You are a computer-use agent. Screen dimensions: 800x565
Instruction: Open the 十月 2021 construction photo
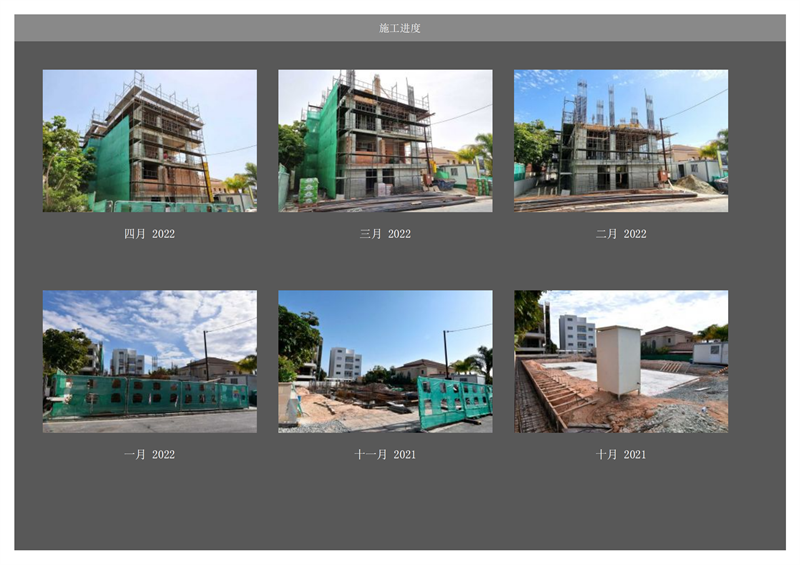(x=621, y=361)
